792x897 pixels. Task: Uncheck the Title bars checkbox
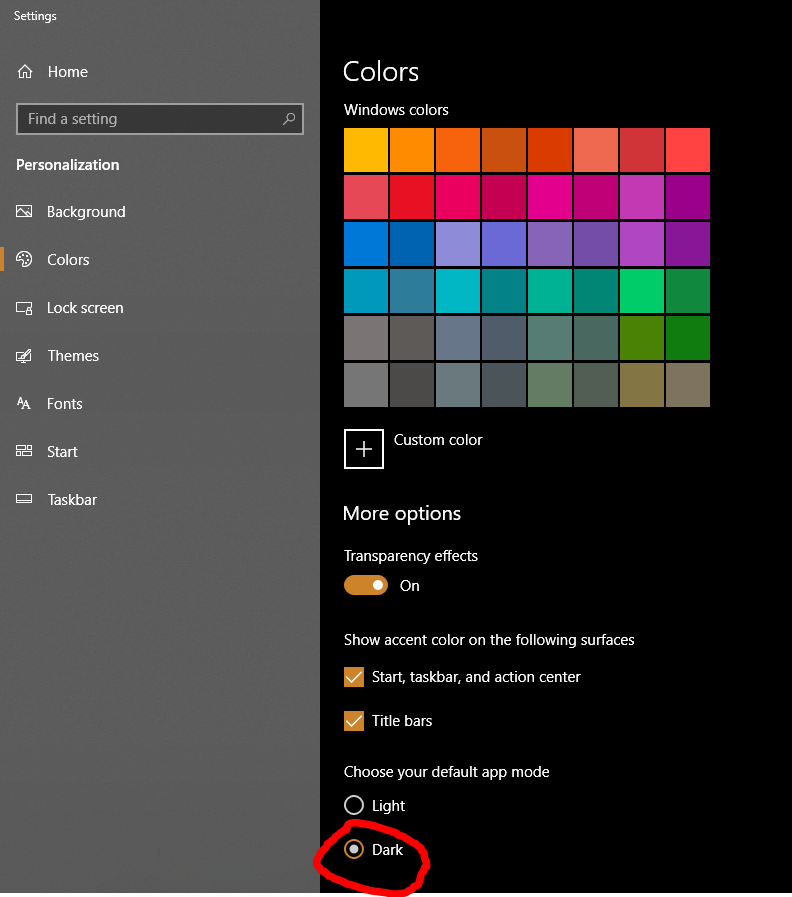pos(354,721)
